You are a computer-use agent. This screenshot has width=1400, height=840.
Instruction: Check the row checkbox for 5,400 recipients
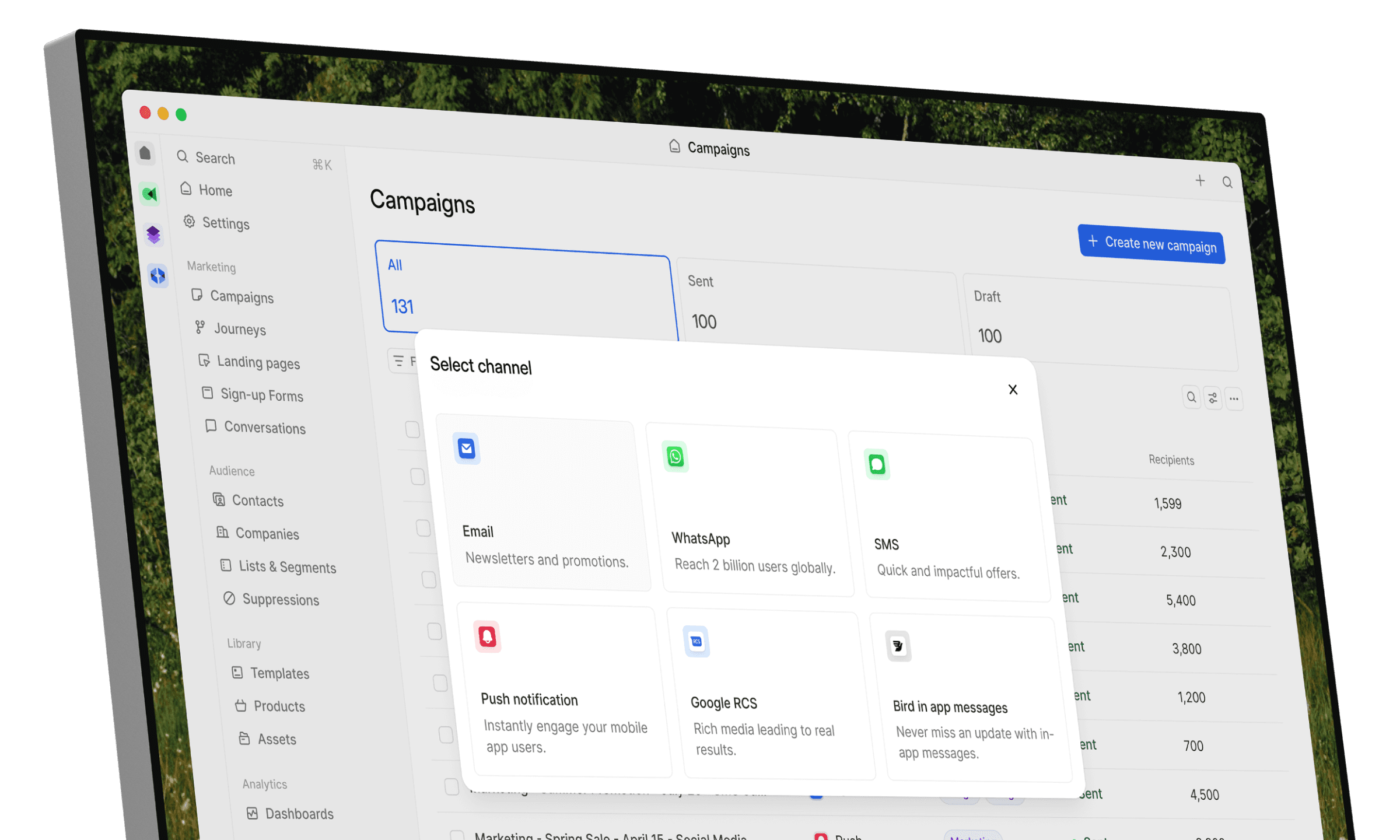click(x=429, y=579)
